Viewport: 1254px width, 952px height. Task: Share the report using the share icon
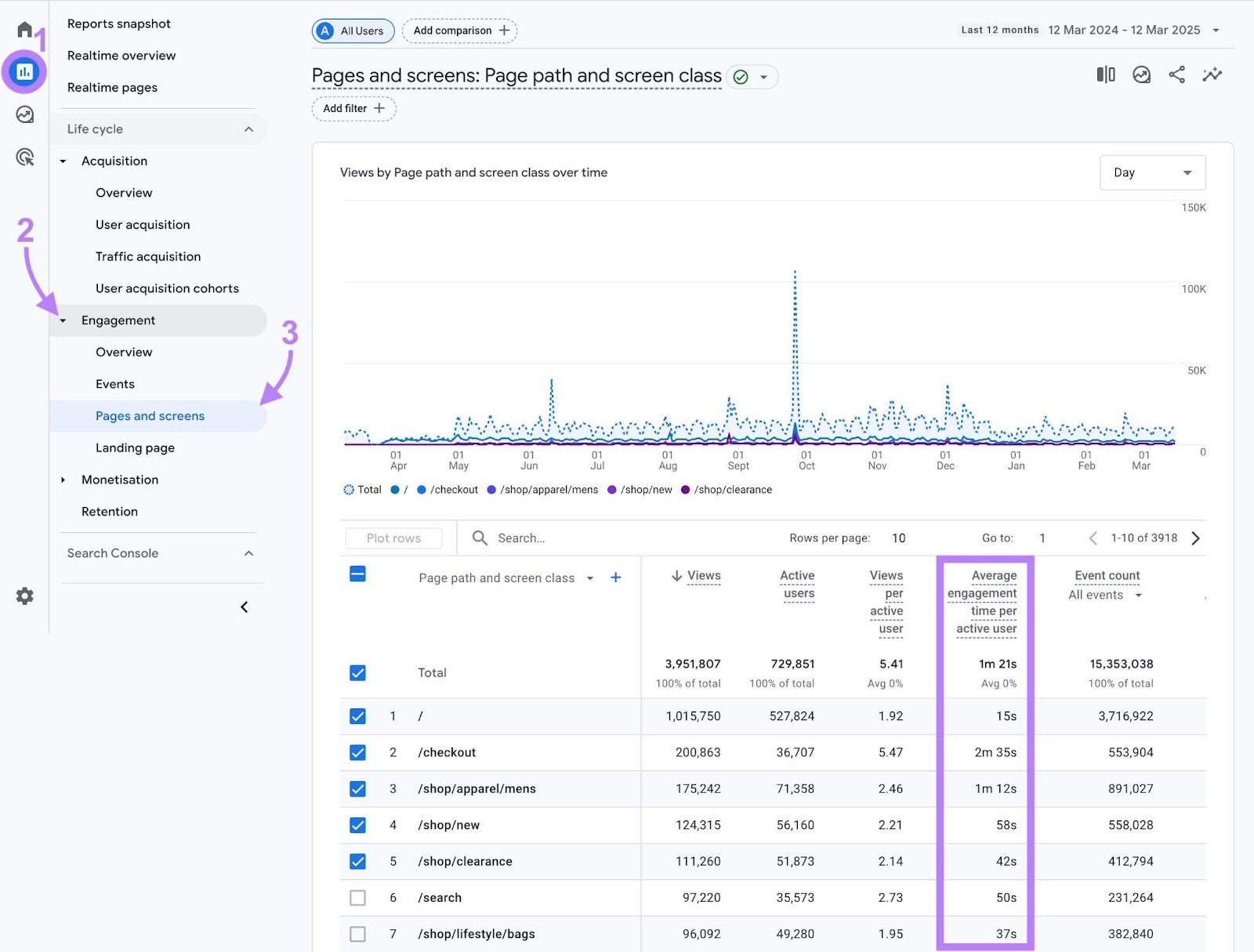click(x=1176, y=74)
